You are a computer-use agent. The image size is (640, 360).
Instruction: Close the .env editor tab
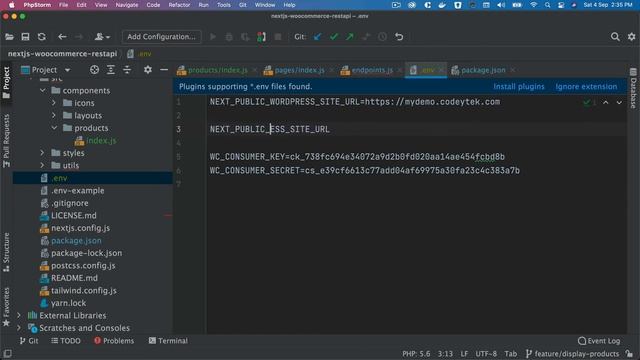coord(441,70)
